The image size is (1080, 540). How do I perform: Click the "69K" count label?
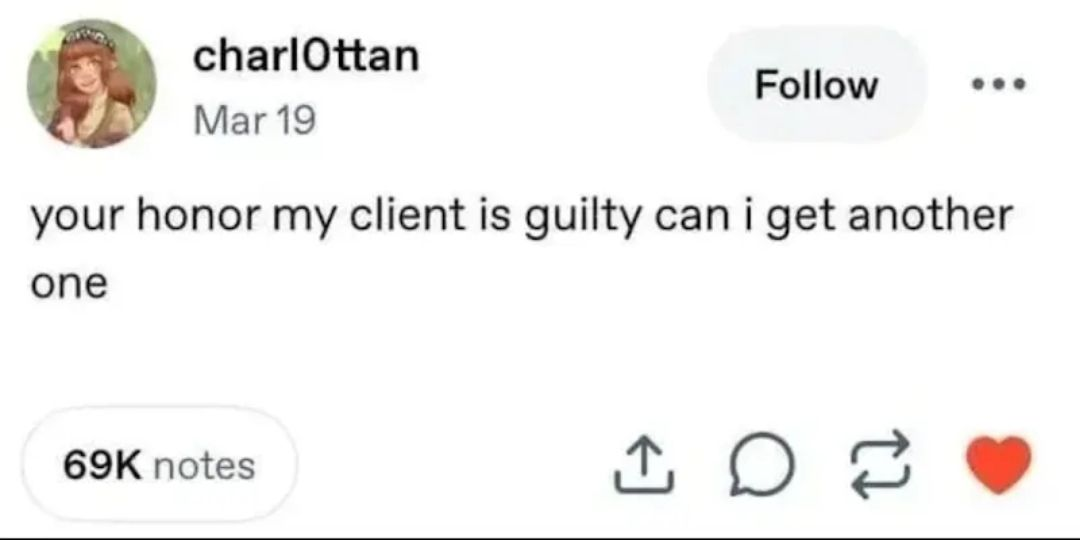coord(103,466)
